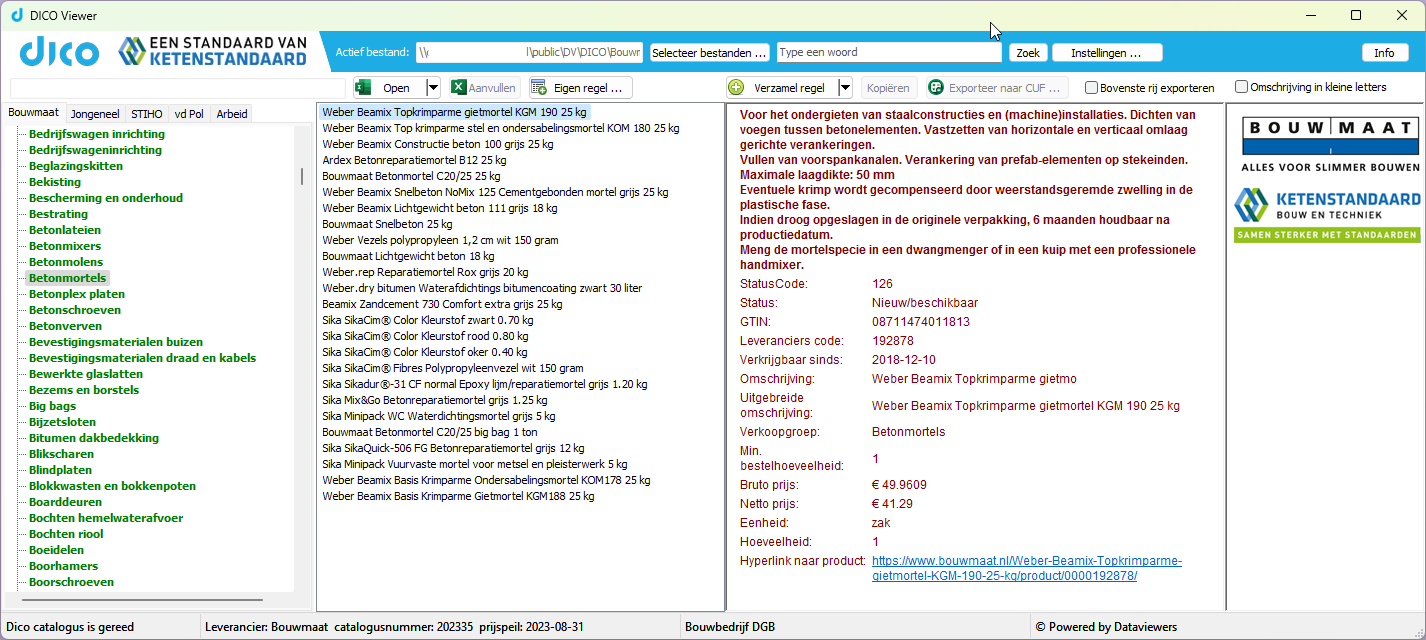The image size is (1426, 640).
Task: Click the Info button
Action: click(x=1384, y=52)
